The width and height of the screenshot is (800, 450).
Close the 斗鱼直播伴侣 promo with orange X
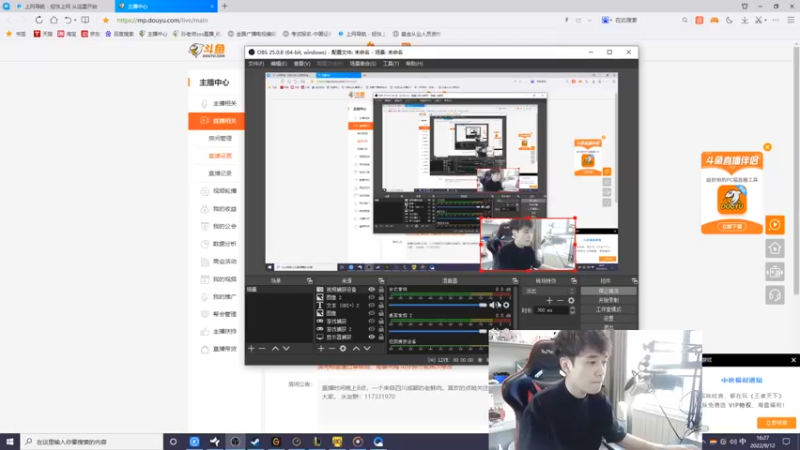767,147
